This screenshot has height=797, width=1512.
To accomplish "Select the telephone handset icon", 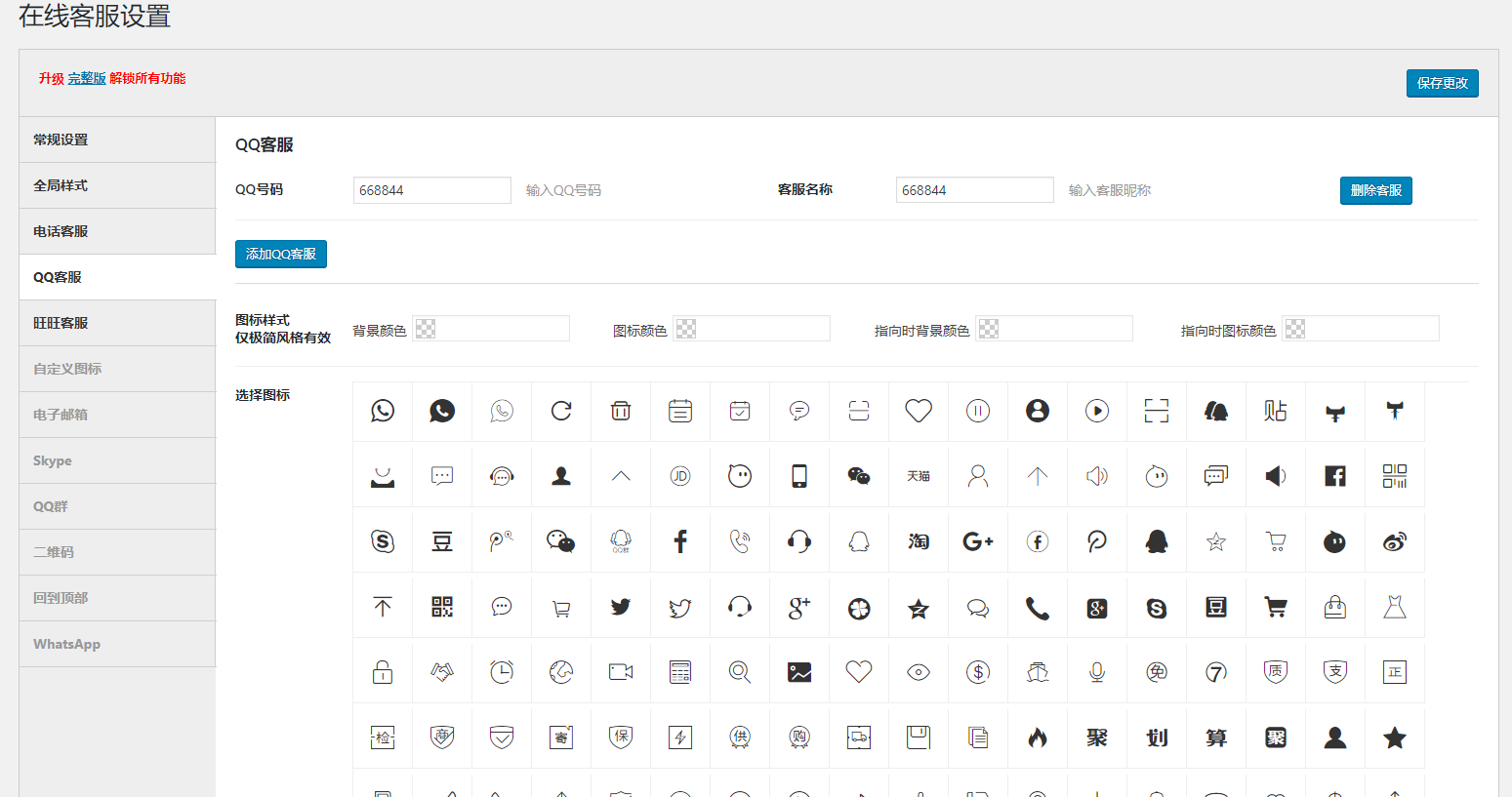I will 1038,609.
